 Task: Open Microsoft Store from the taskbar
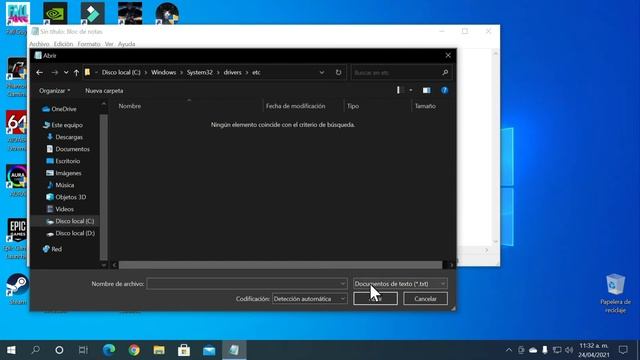pyautogui.click(x=184, y=350)
